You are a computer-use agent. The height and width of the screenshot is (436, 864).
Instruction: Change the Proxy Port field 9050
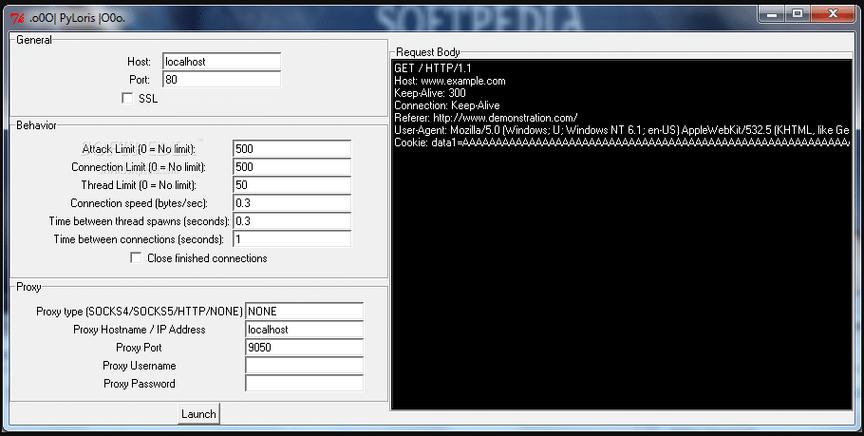coord(304,347)
